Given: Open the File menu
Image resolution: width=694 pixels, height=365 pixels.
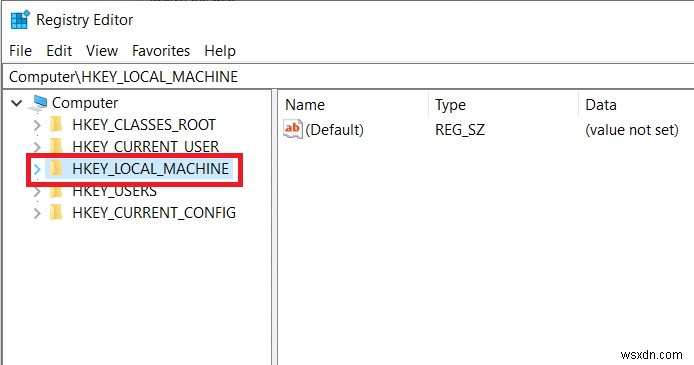Looking at the screenshot, I should click(x=20, y=51).
